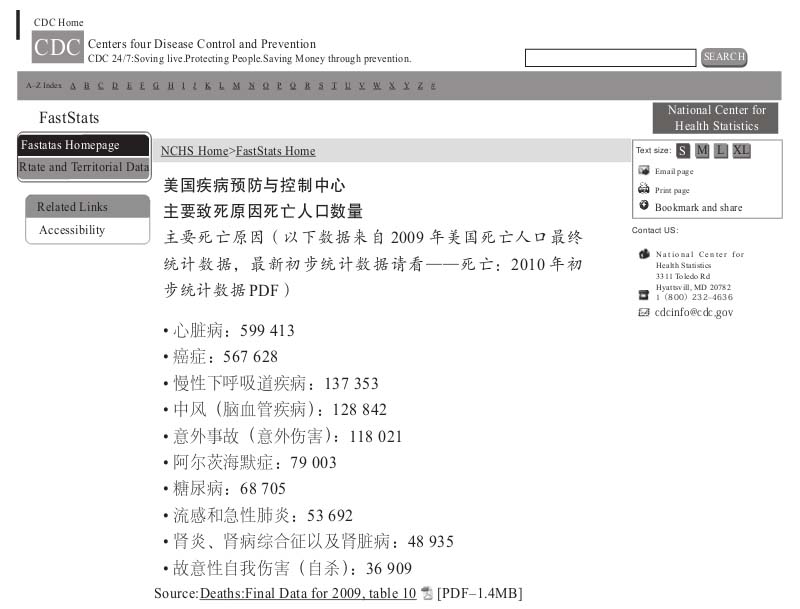This screenshot has height=609, width=800.
Task: Select text size L
Action: [721, 151]
